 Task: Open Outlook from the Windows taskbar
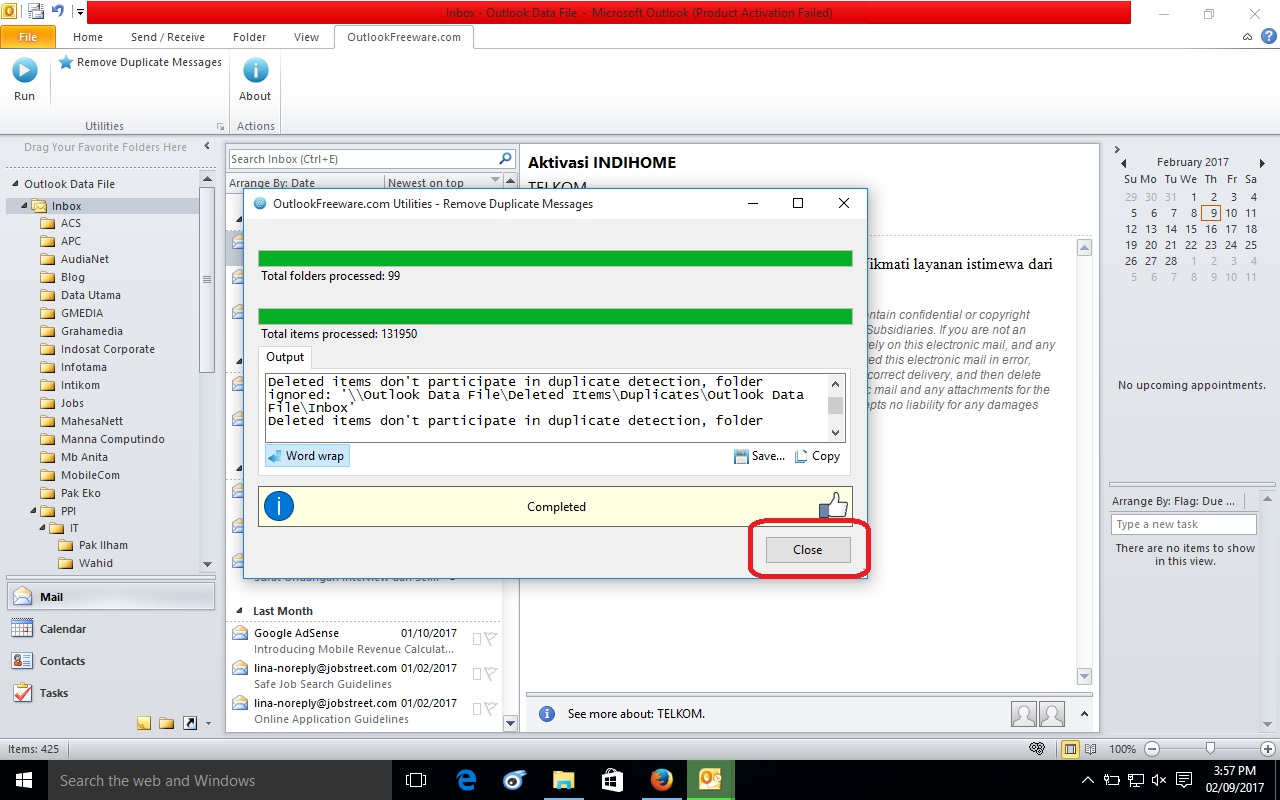click(711, 779)
